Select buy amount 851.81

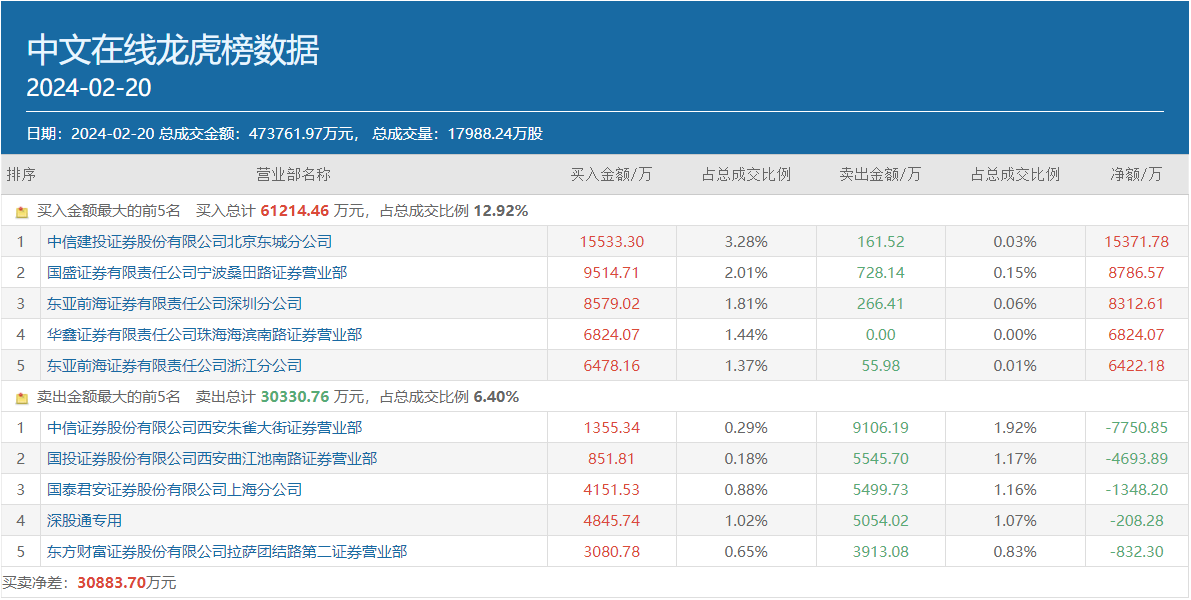click(x=611, y=459)
